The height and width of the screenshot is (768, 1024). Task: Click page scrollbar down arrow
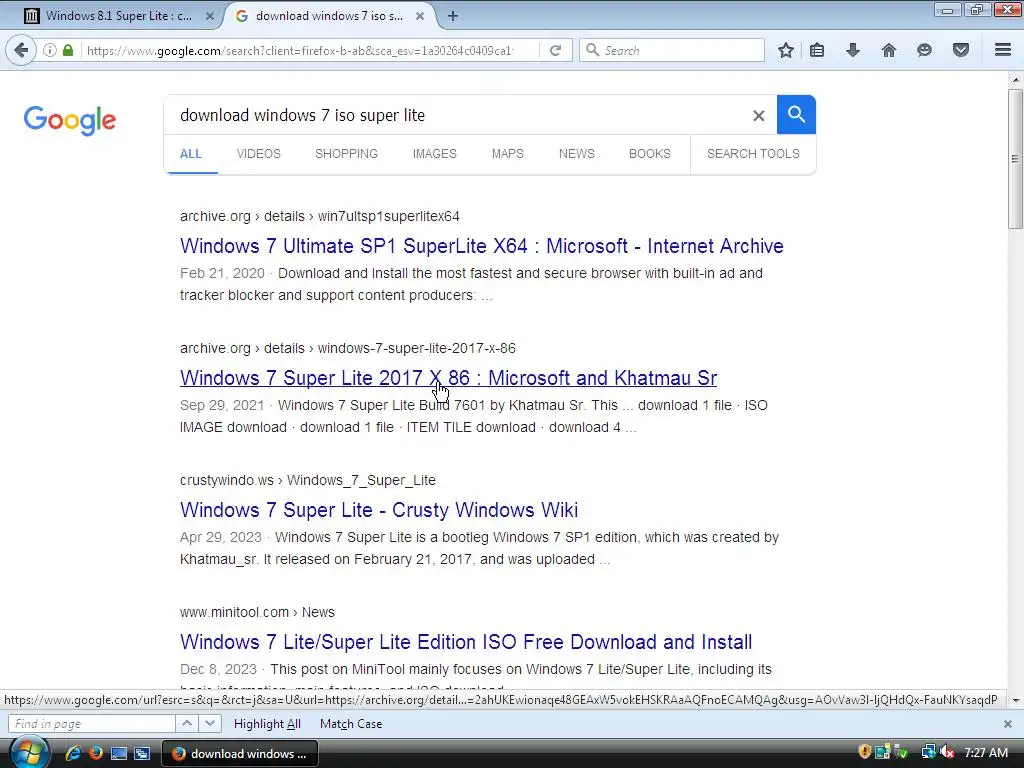(x=1015, y=700)
